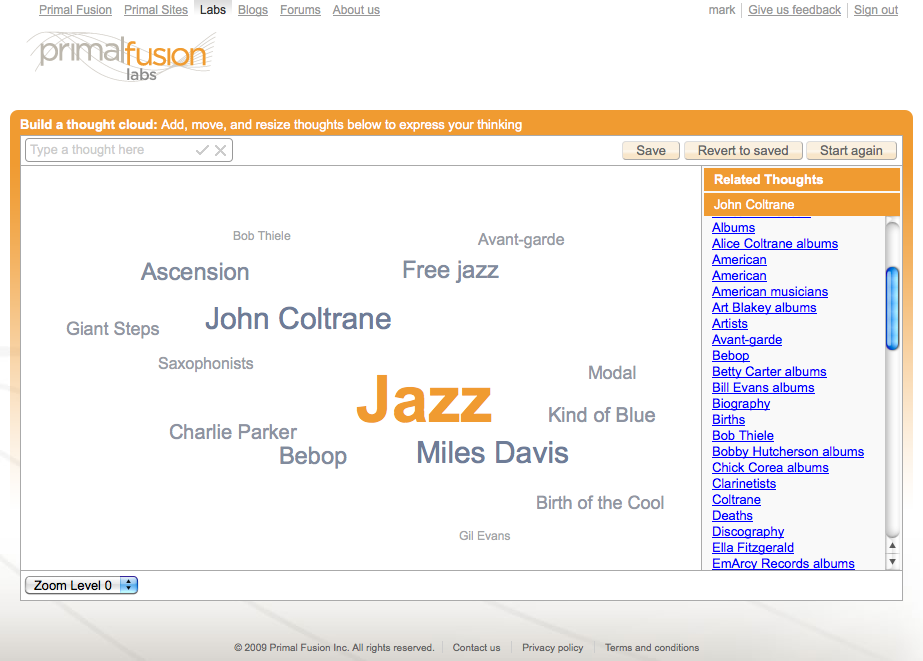Click Give us feedback link
The image size is (923, 661).
[x=794, y=10]
